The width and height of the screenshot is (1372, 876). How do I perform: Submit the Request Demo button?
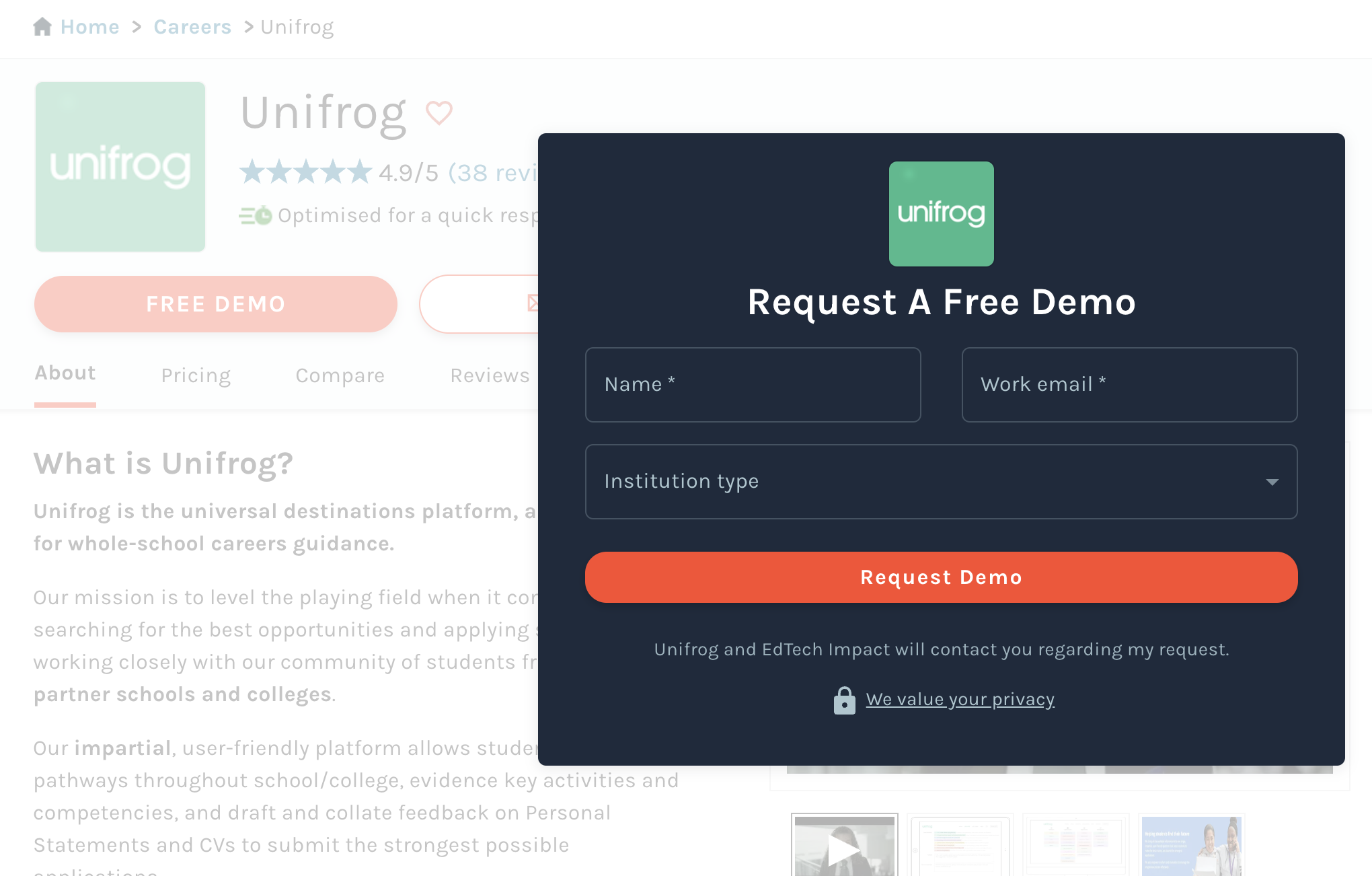(941, 577)
